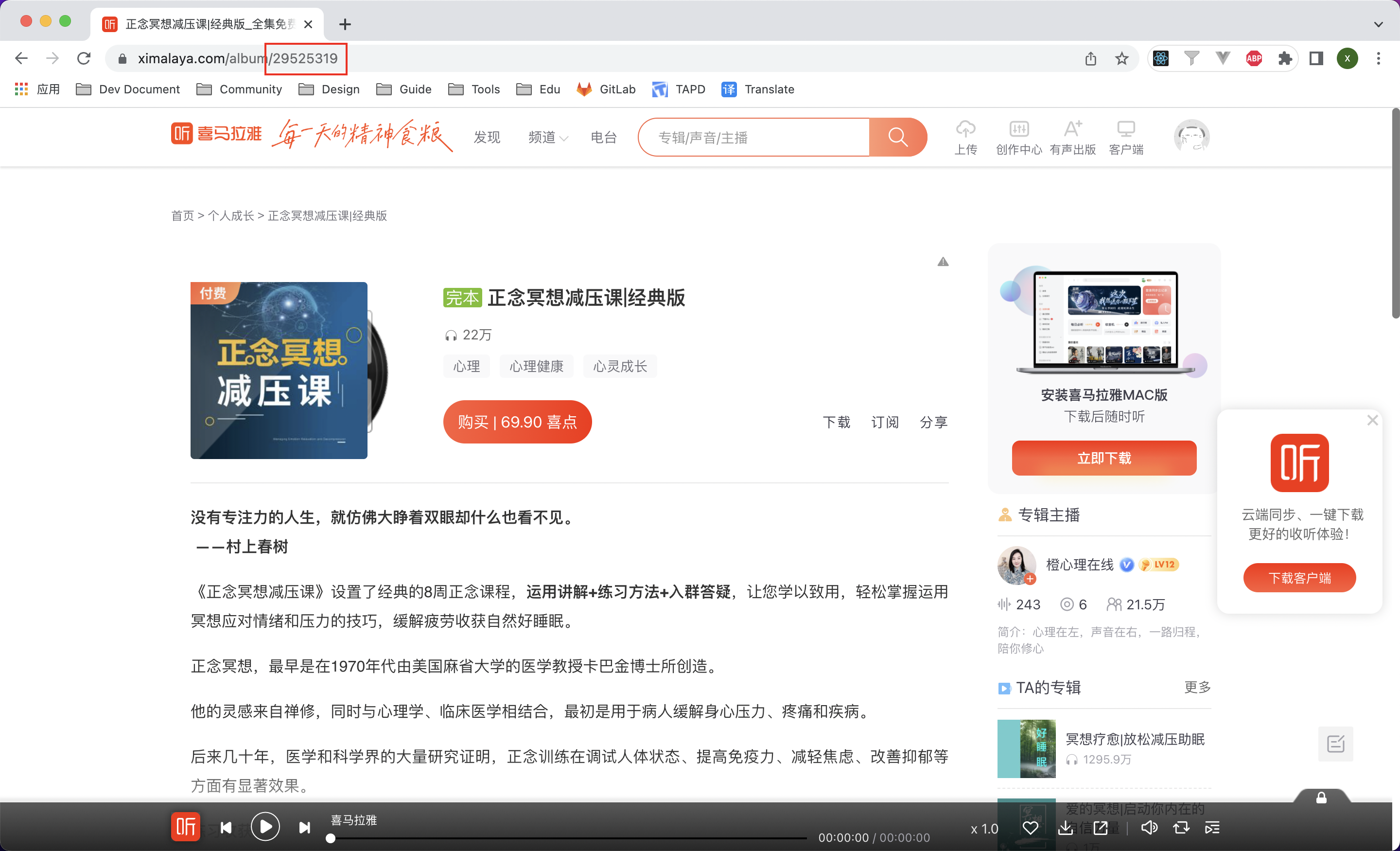Change the x 1.0 playback speed

click(x=984, y=829)
